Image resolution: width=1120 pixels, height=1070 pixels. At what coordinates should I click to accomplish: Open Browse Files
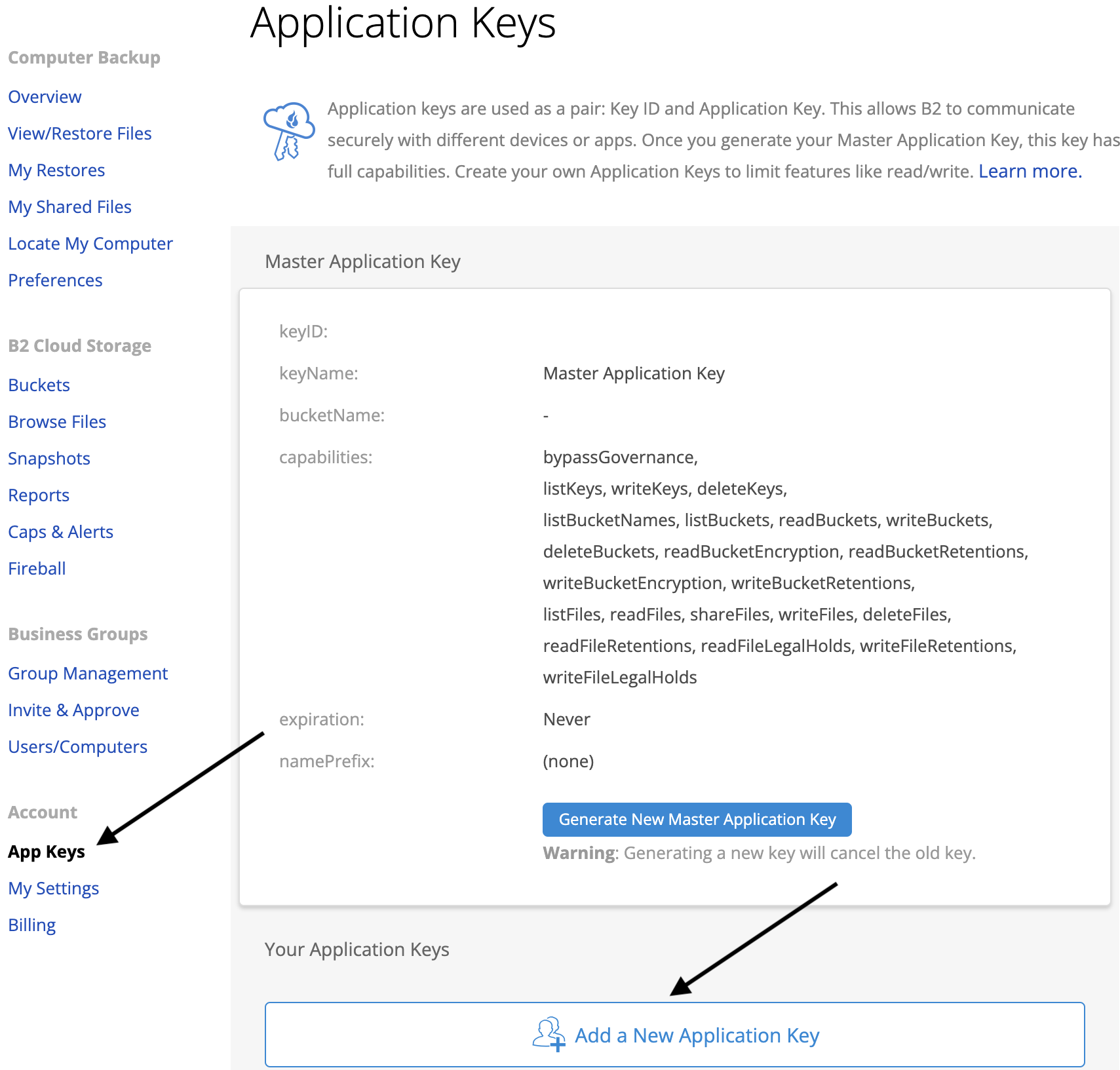[57, 421]
